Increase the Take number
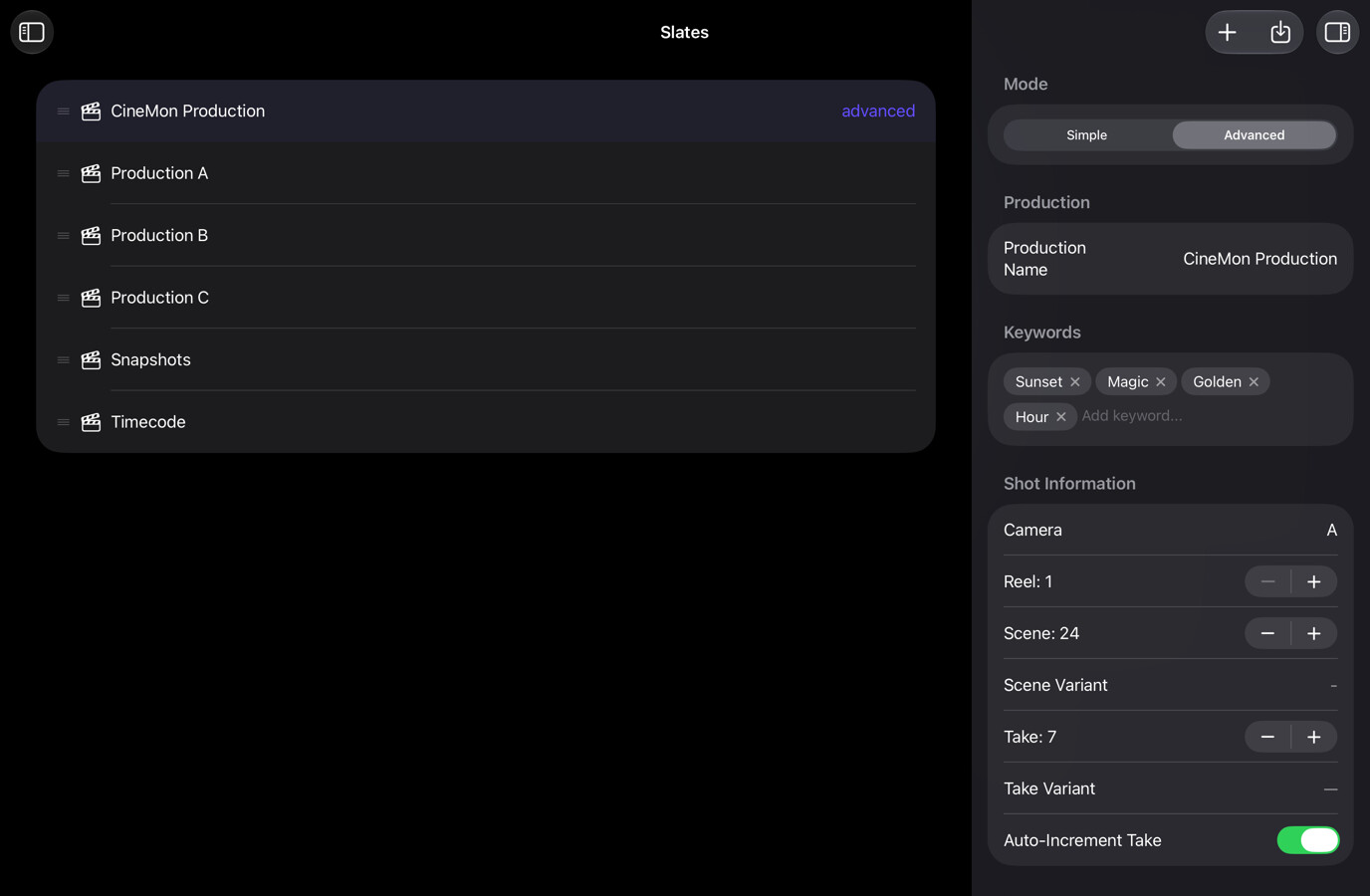The image size is (1370, 896). pos(1314,737)
